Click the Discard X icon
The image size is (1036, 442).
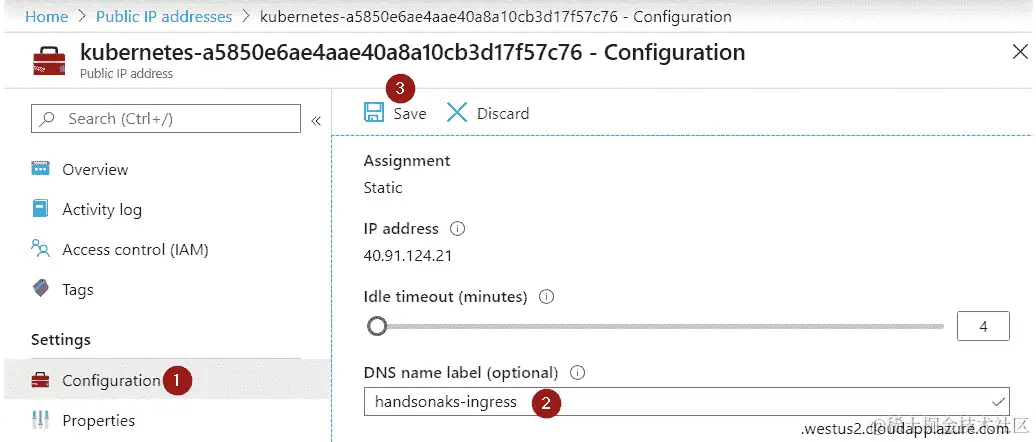click(x=457, y=112)
